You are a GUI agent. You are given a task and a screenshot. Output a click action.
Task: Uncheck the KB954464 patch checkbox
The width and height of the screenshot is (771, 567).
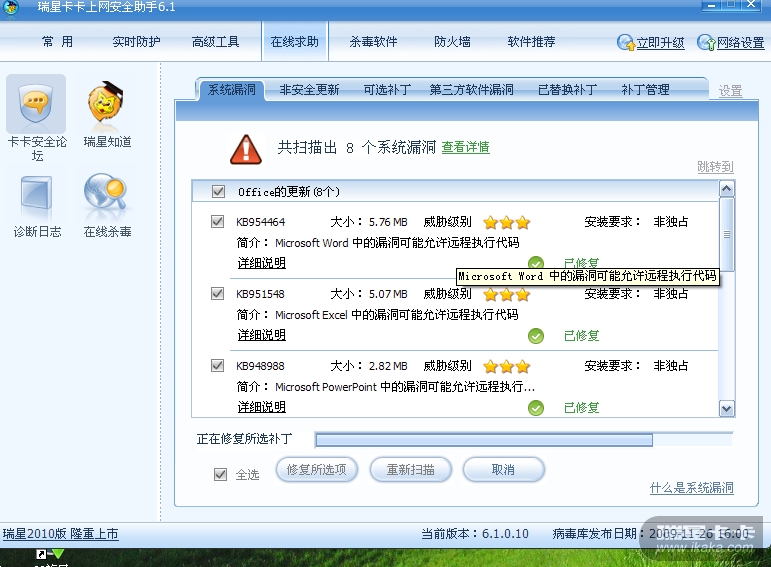pos(217,221)
